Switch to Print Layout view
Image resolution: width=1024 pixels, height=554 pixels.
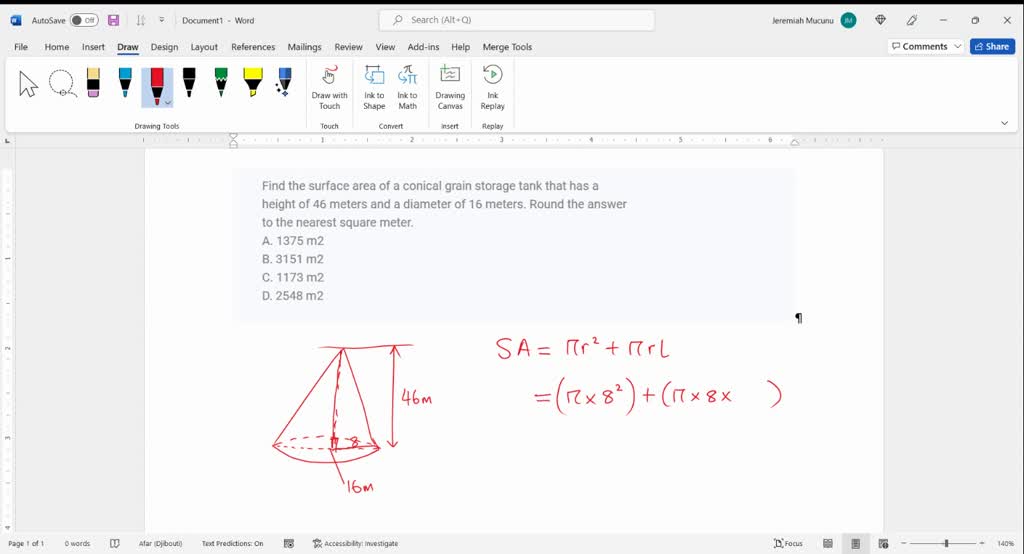(856, 544)
